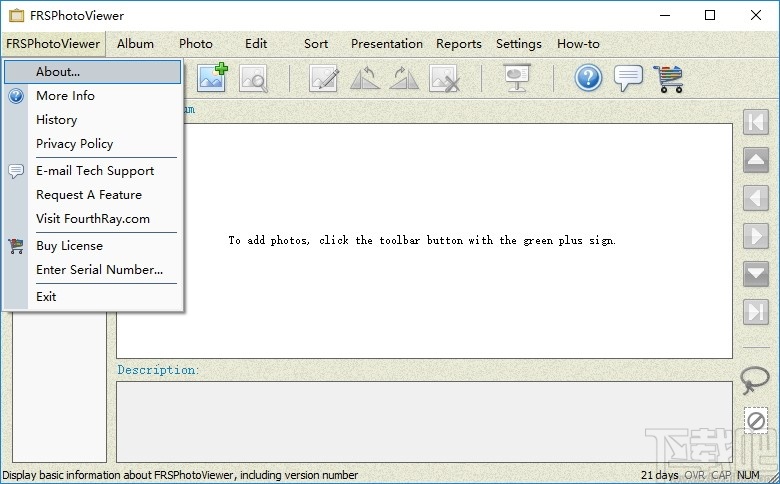The width and height of the screenshot is (780, 484).
Task: Click the speech bubble support toolbar icon
Action: click(x=628, y=78)
